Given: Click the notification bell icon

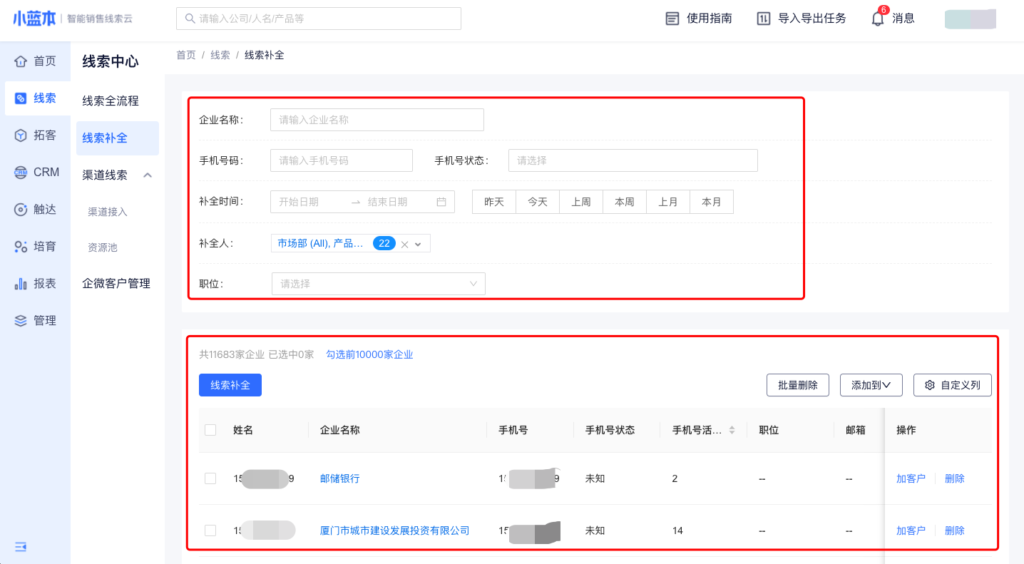Looking at the screenshot, I should coord(878,18).
